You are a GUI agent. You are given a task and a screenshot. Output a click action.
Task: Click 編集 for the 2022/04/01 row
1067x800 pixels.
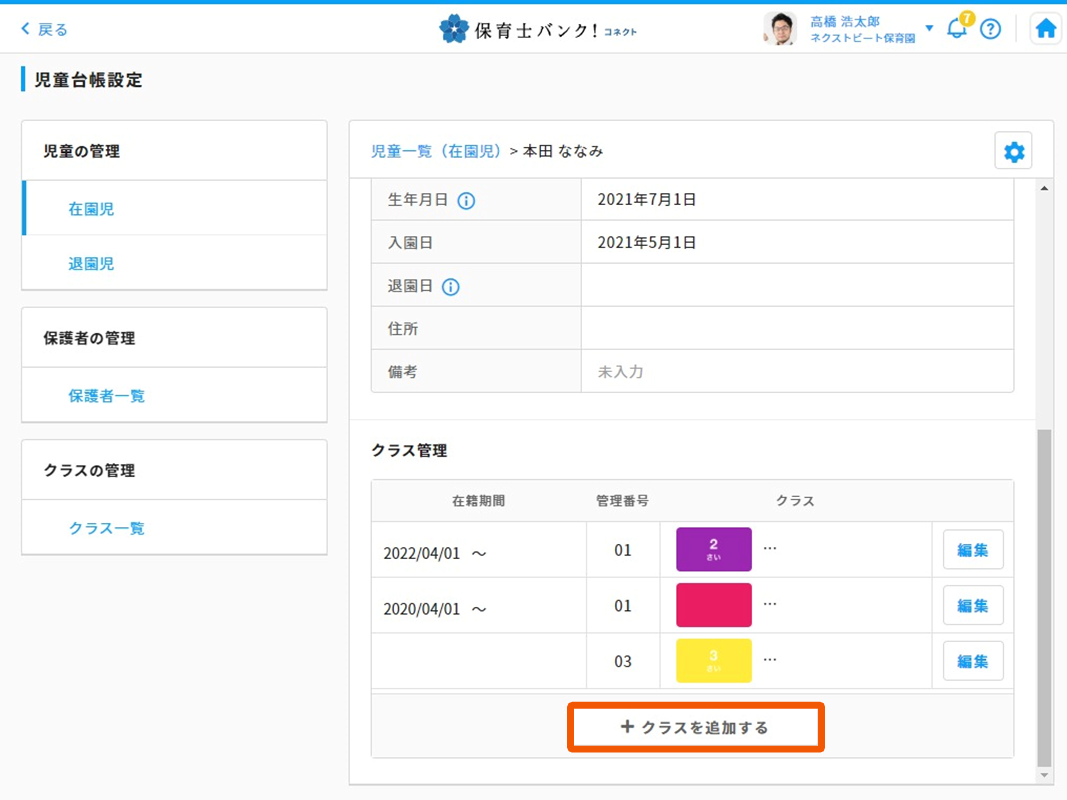tap(972, 550)
